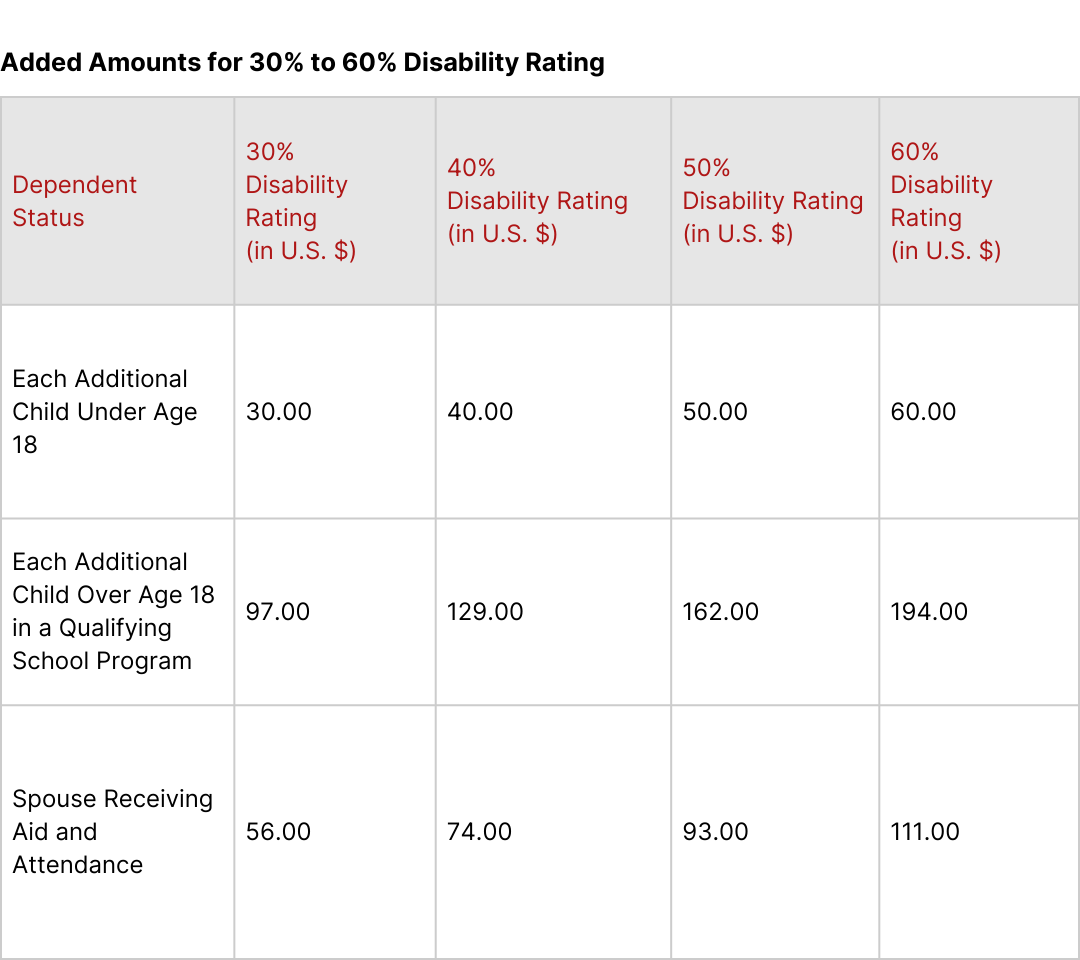Click the 30.00 cell value
The height and width of the screenshot is (960, 1080).
click(x=279, y=412)
